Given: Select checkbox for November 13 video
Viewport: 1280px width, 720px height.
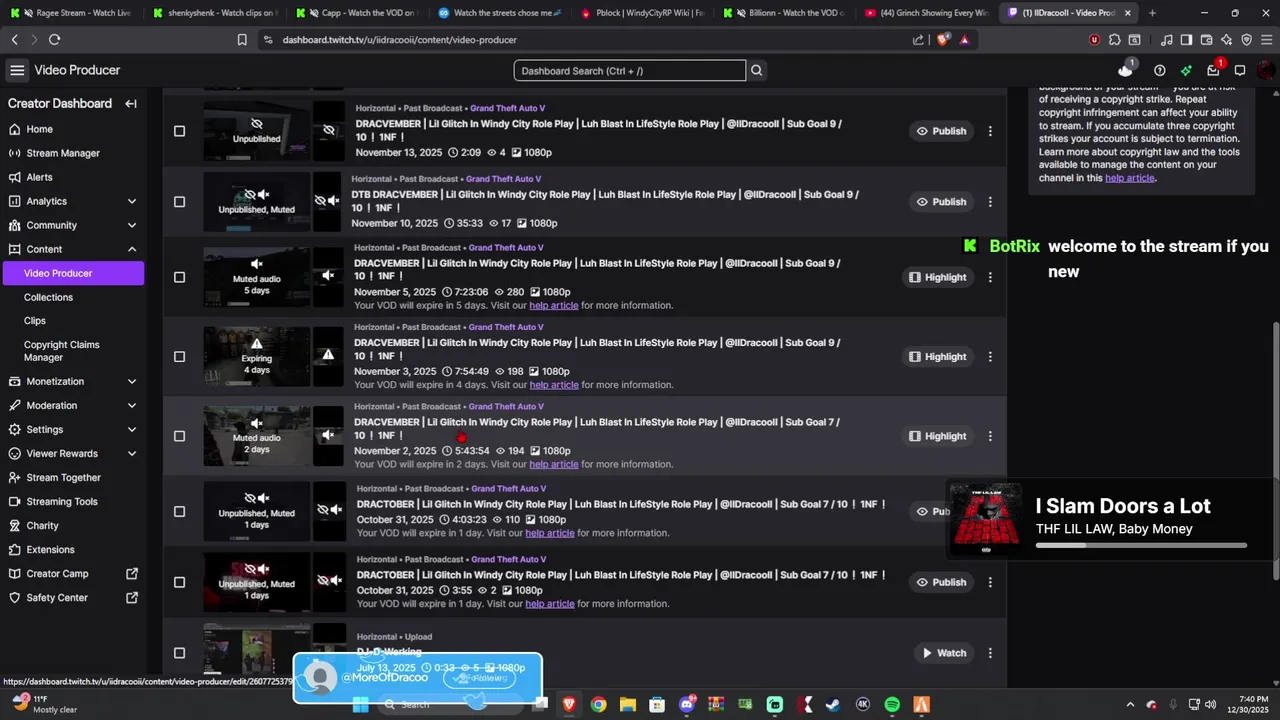Looking at the screenshot, I should coord(179,131).
